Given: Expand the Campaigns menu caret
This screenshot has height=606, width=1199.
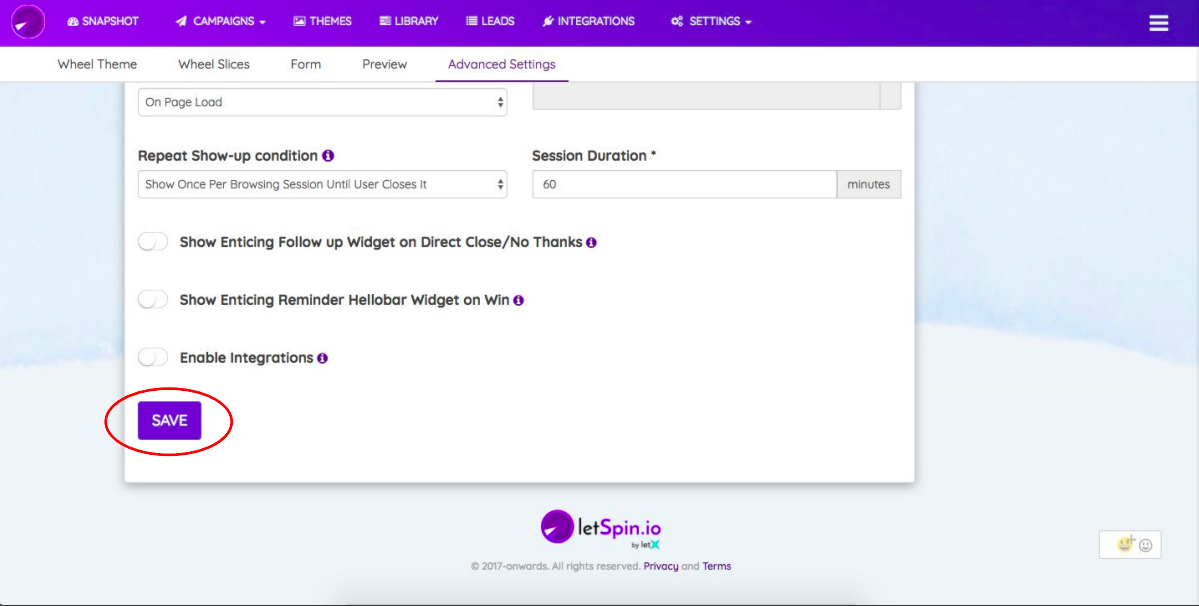Looking at the screenshot, I should coord(262,22).
